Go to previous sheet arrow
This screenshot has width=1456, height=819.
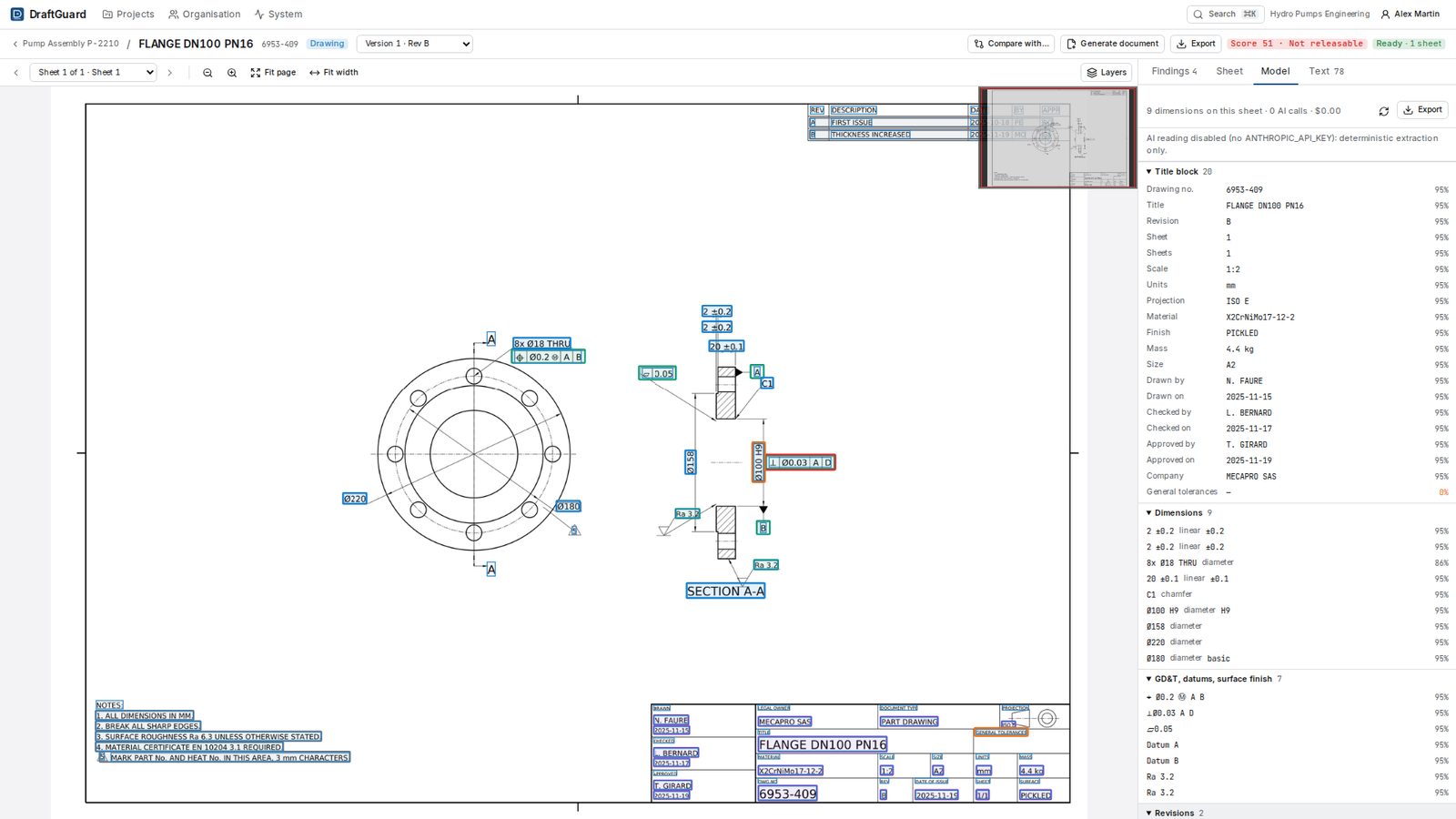15,73
